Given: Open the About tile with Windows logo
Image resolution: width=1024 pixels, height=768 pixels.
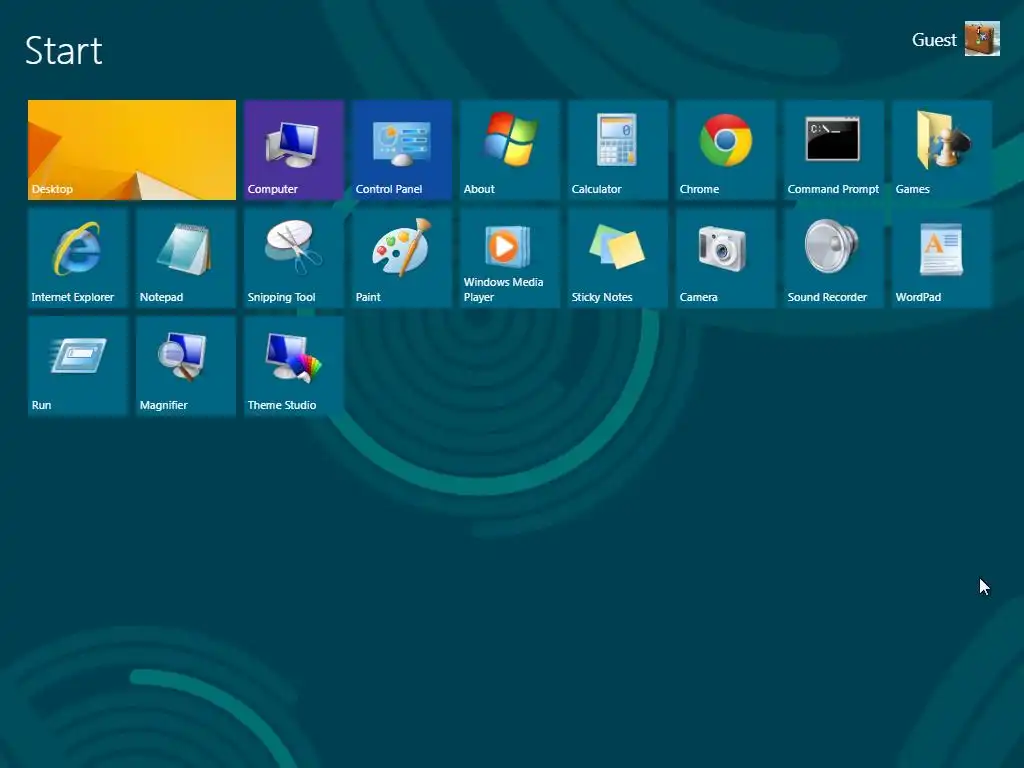Looking at the screenshot, I should point(510,150).
